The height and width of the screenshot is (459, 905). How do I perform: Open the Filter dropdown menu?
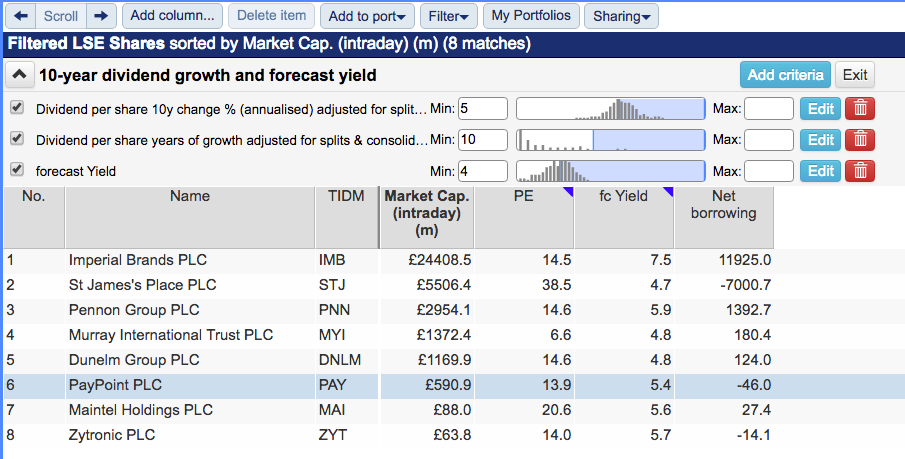[x=448, y=16]
